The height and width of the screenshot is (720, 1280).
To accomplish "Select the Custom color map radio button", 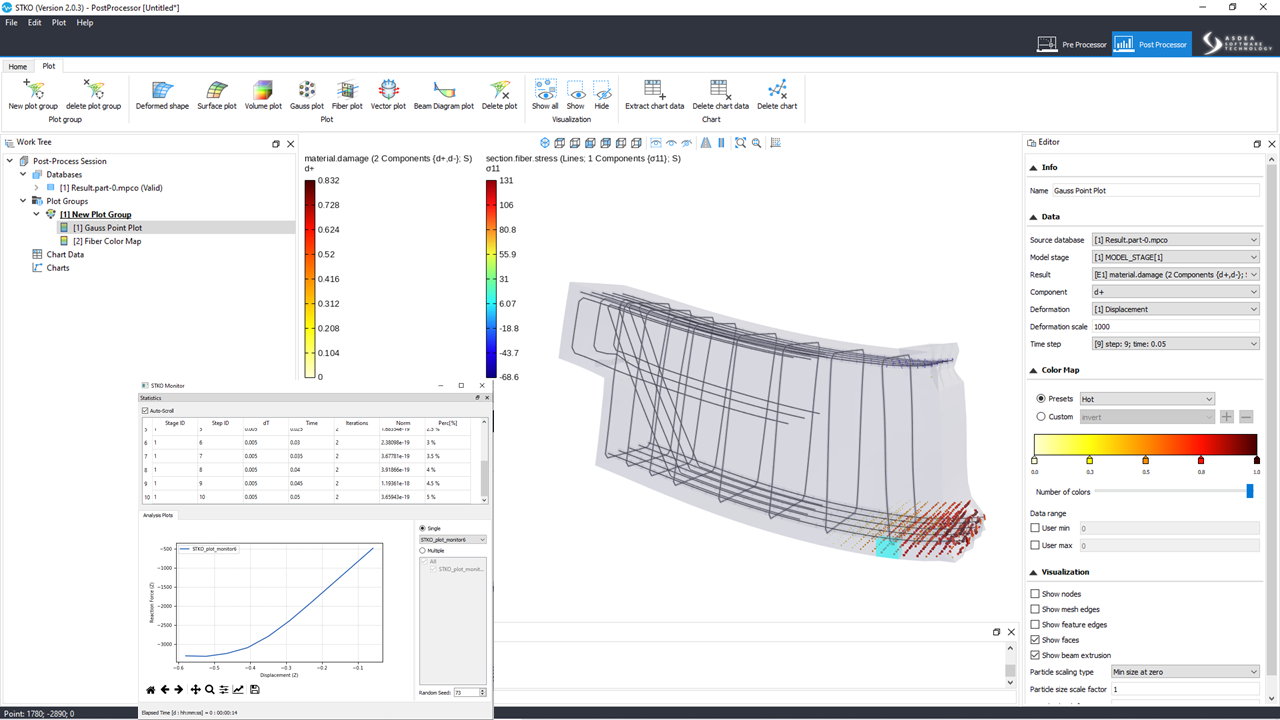I will [x=1041, y=416].
